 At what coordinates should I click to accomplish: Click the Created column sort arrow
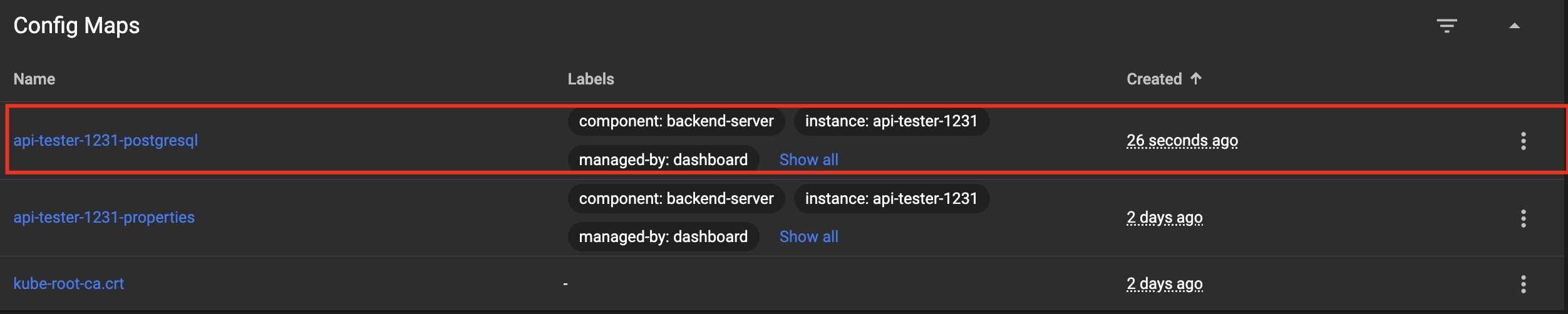[1196, 79]
